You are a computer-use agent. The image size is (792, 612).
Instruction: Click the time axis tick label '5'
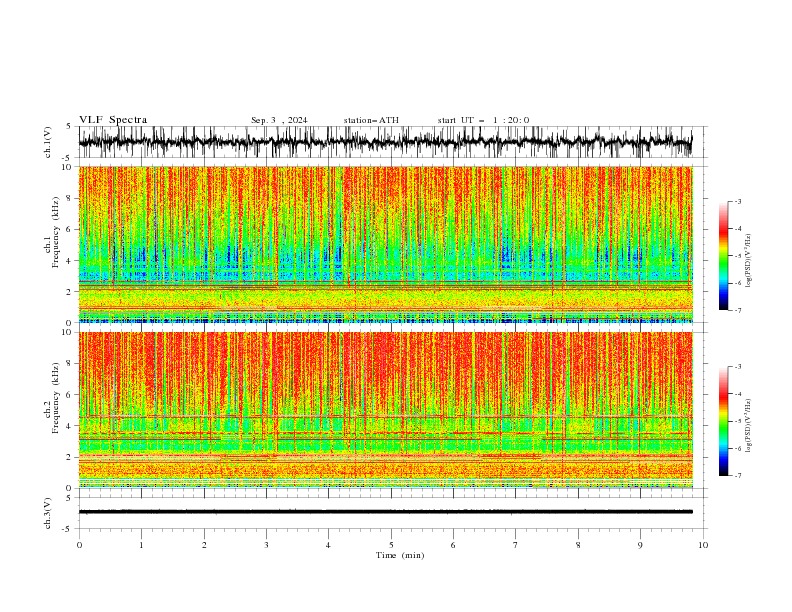[x=391, y=545]
